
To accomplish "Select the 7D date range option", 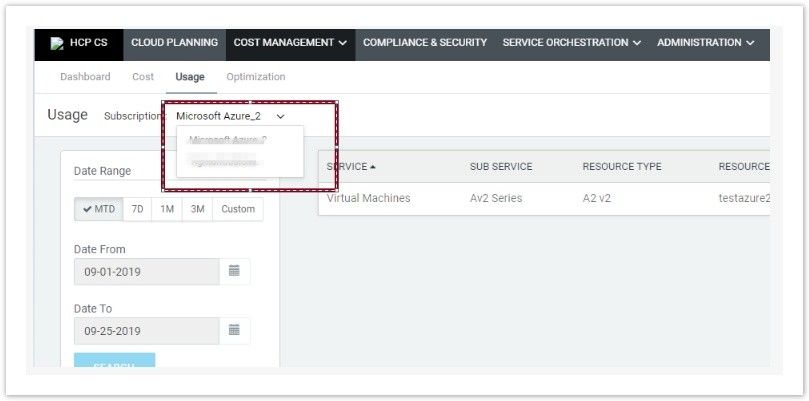I will coord(138,209).
